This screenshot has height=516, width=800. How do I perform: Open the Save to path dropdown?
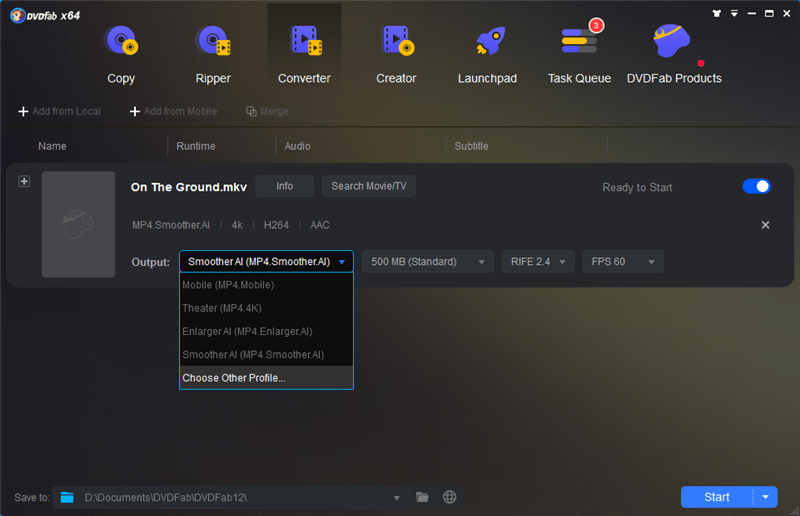coord(396,498)
